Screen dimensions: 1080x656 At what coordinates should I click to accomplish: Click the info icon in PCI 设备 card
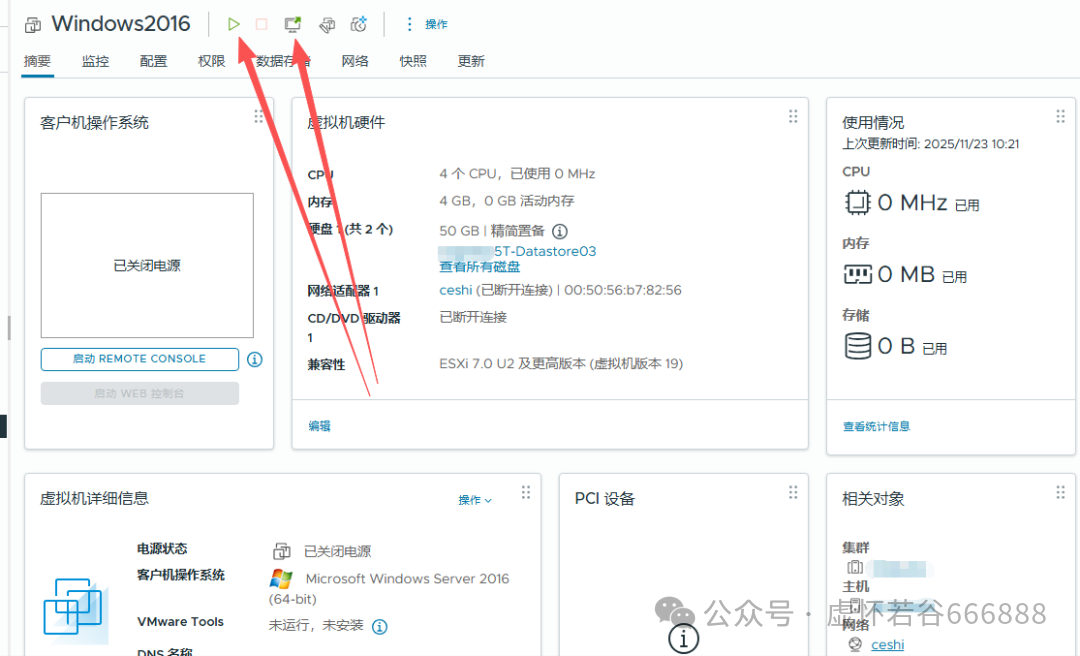[x=683, y=638]
